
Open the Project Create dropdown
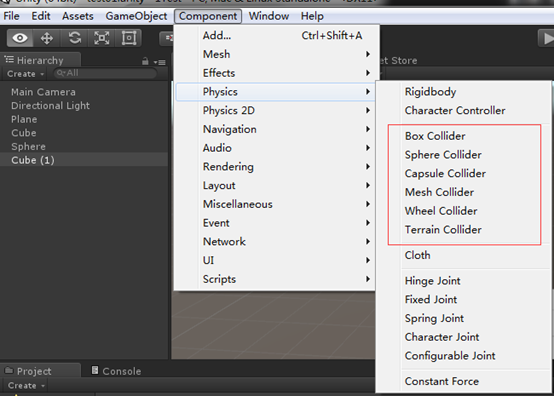click(26, 385)
